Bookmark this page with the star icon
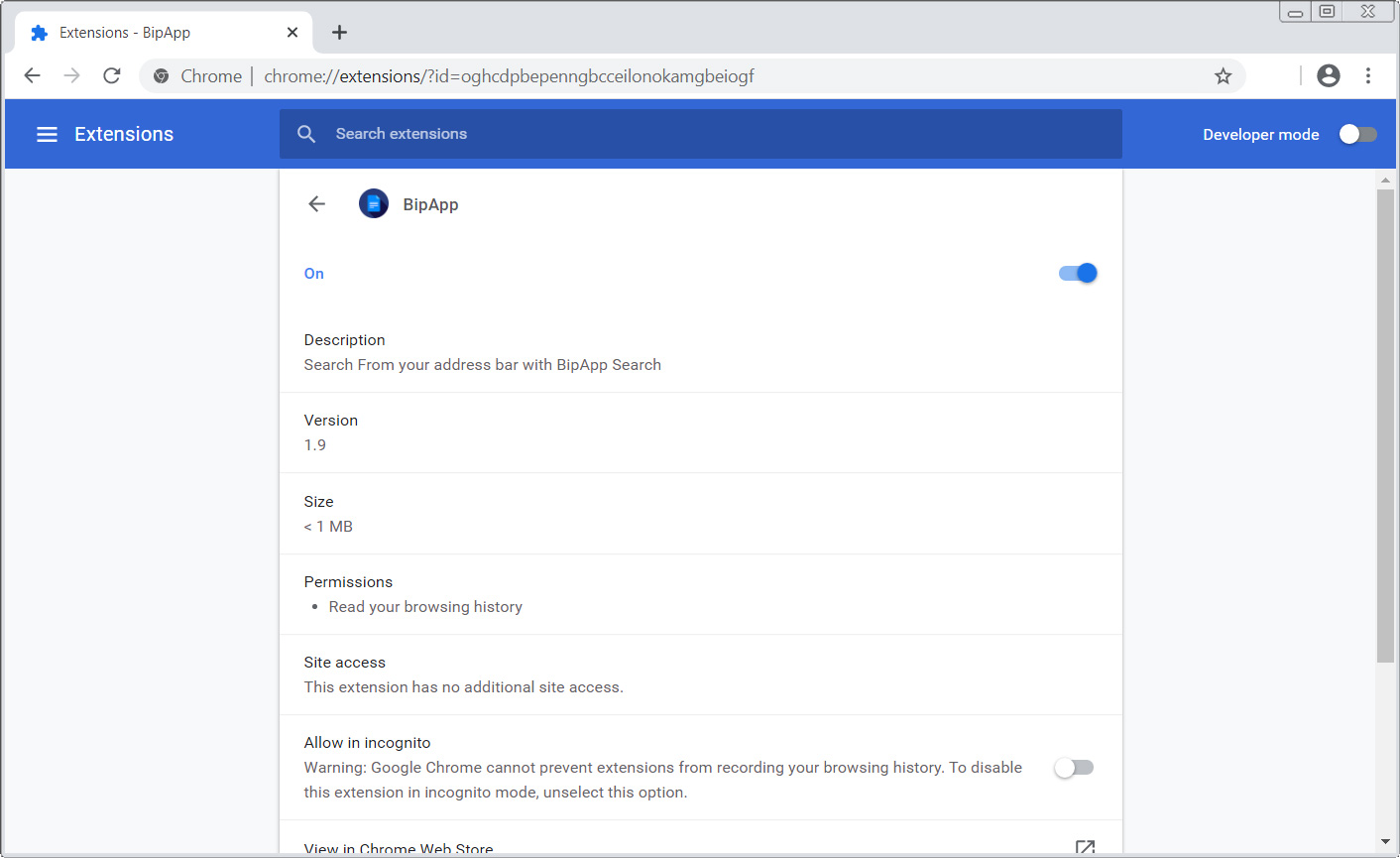The image size is (1400, 858). pyautogui.click(x=1224, y=76)
